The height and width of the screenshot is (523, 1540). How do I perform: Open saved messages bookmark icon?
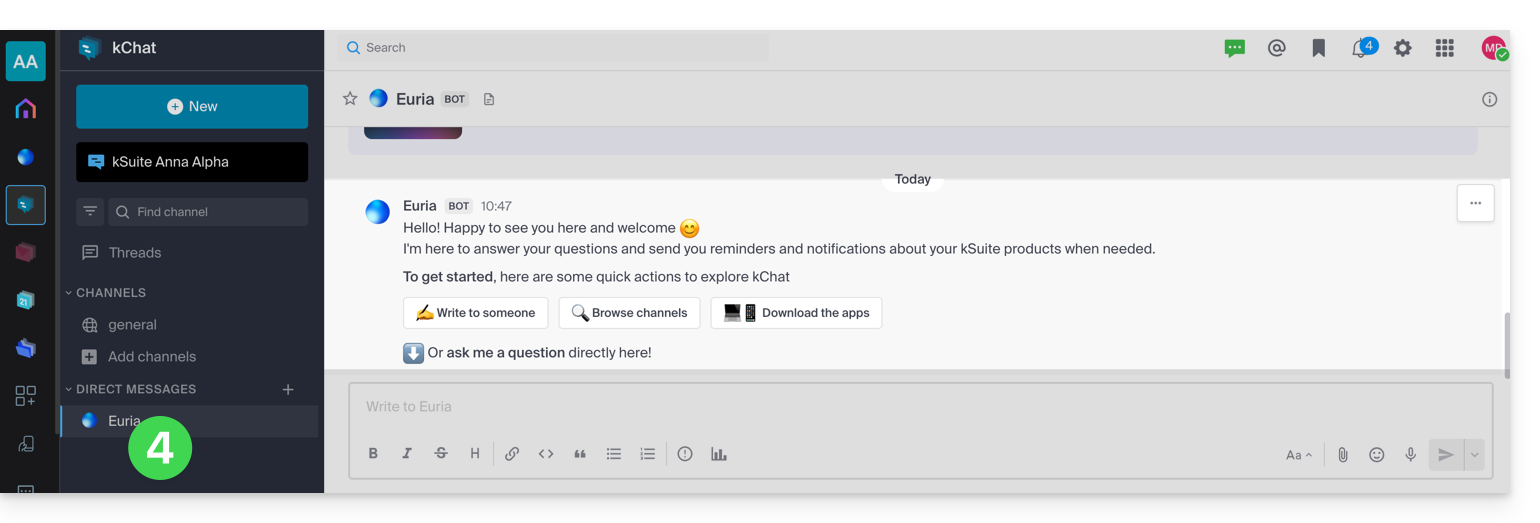[x=1318, y=48]
